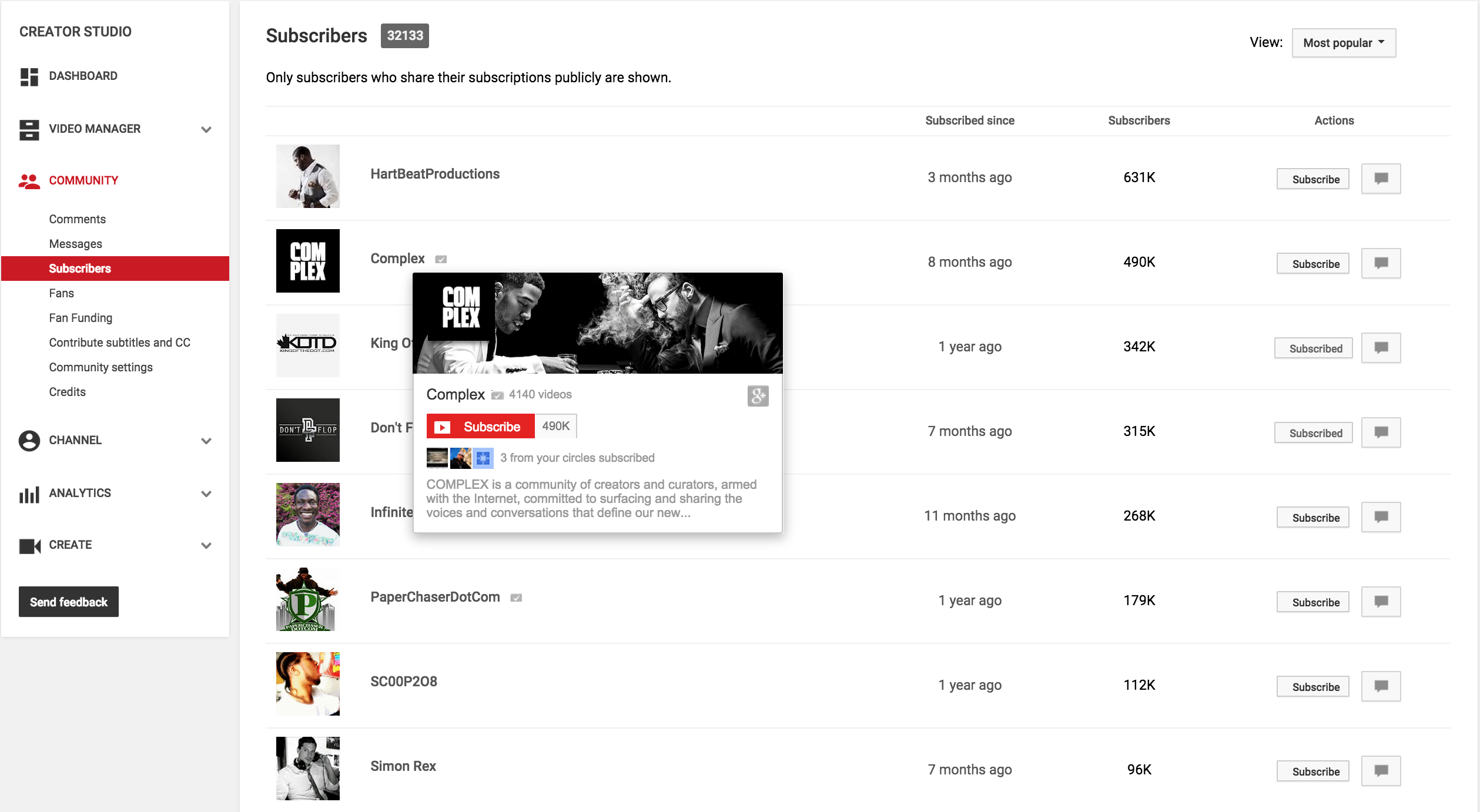1480x812 pixels.
Task: Open the Dashboard grid icon
Action: [x=29, y=76]
